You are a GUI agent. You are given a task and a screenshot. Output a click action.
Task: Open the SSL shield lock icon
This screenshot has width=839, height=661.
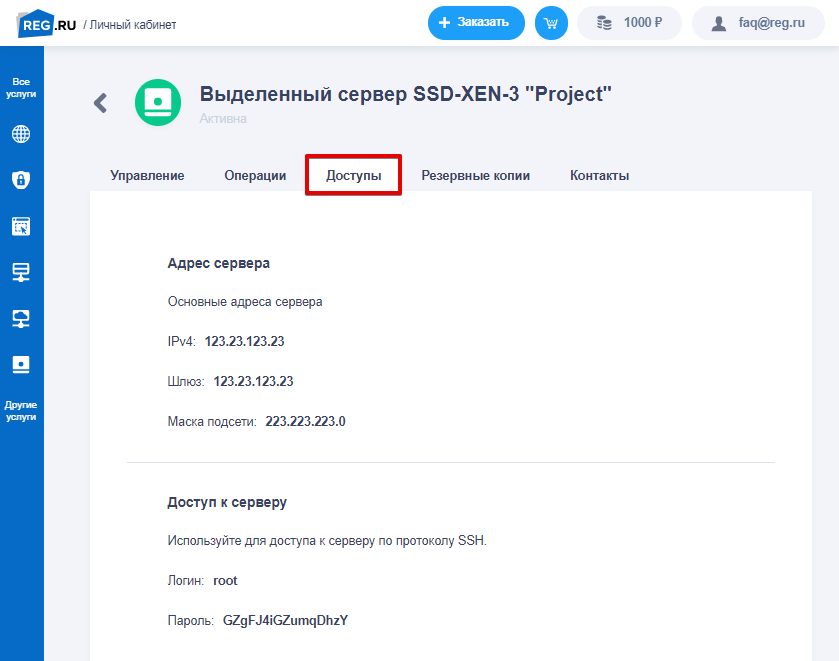click(21, 180)
